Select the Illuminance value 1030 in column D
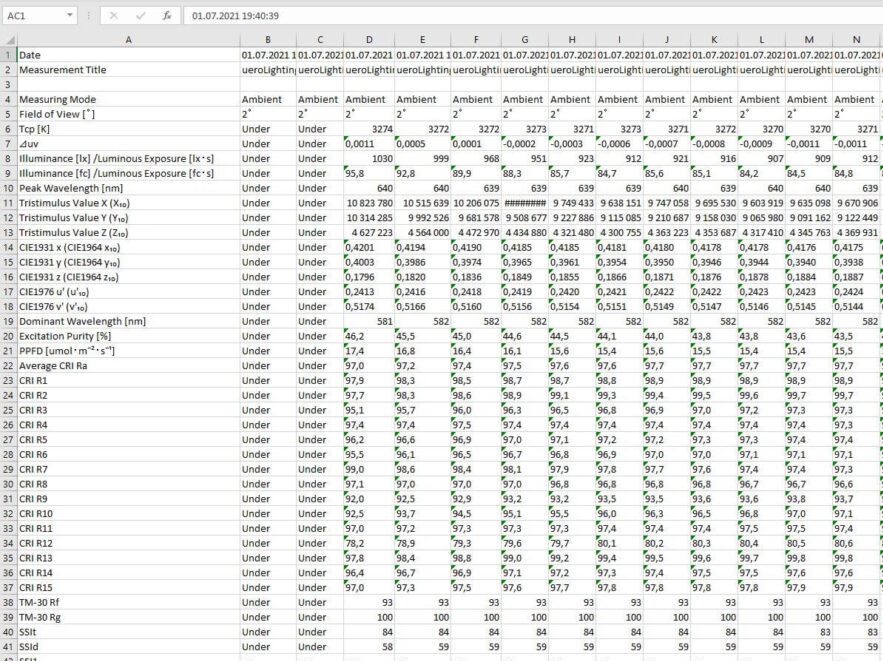The height and width of the screenshot is (661, 883). tap(368, 159)
